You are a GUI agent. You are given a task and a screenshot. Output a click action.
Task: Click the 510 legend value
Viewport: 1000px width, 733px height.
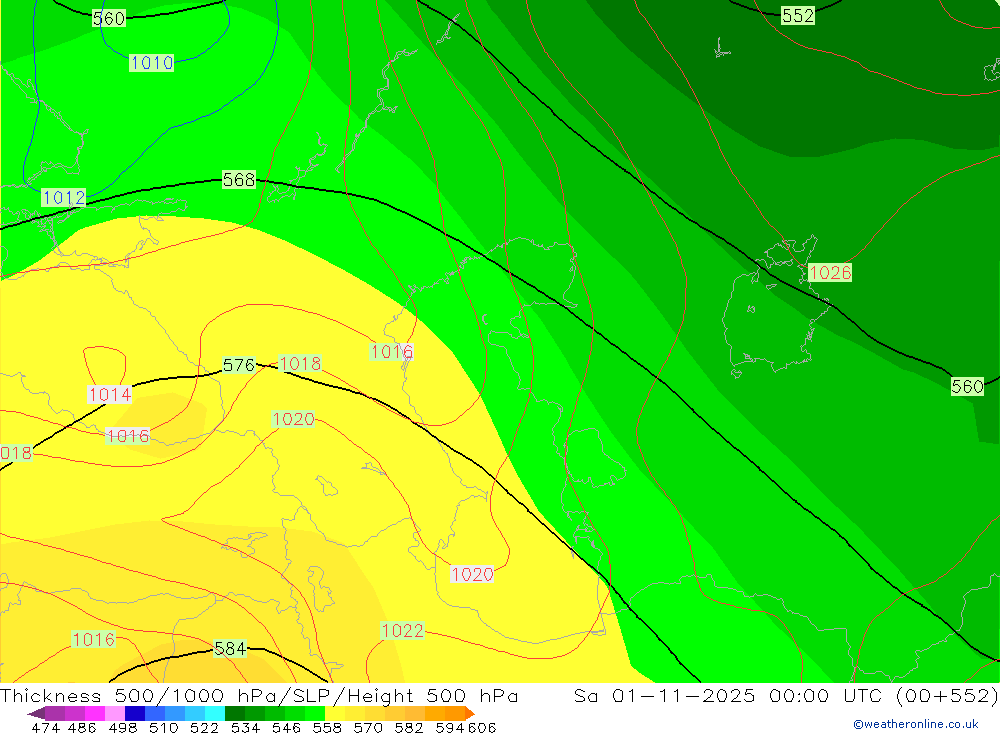(164, 727)
